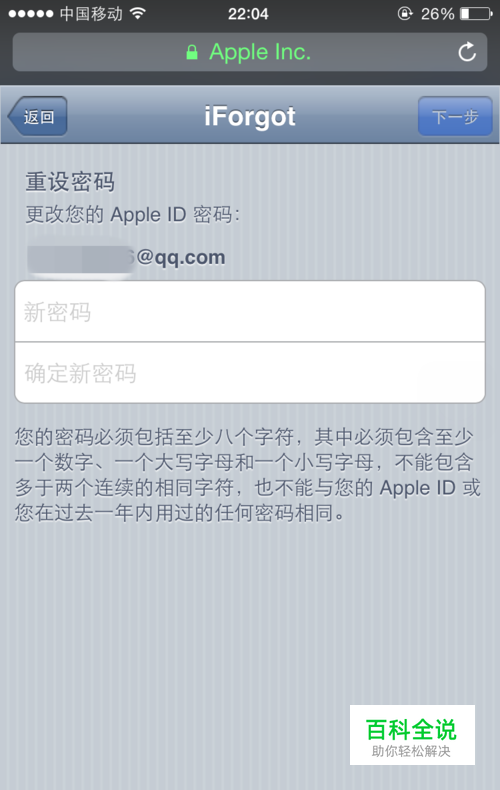This screenshot has width=500, height=790.
Task: Tap the blurred @qq.com email address
Action: [126, 257]
